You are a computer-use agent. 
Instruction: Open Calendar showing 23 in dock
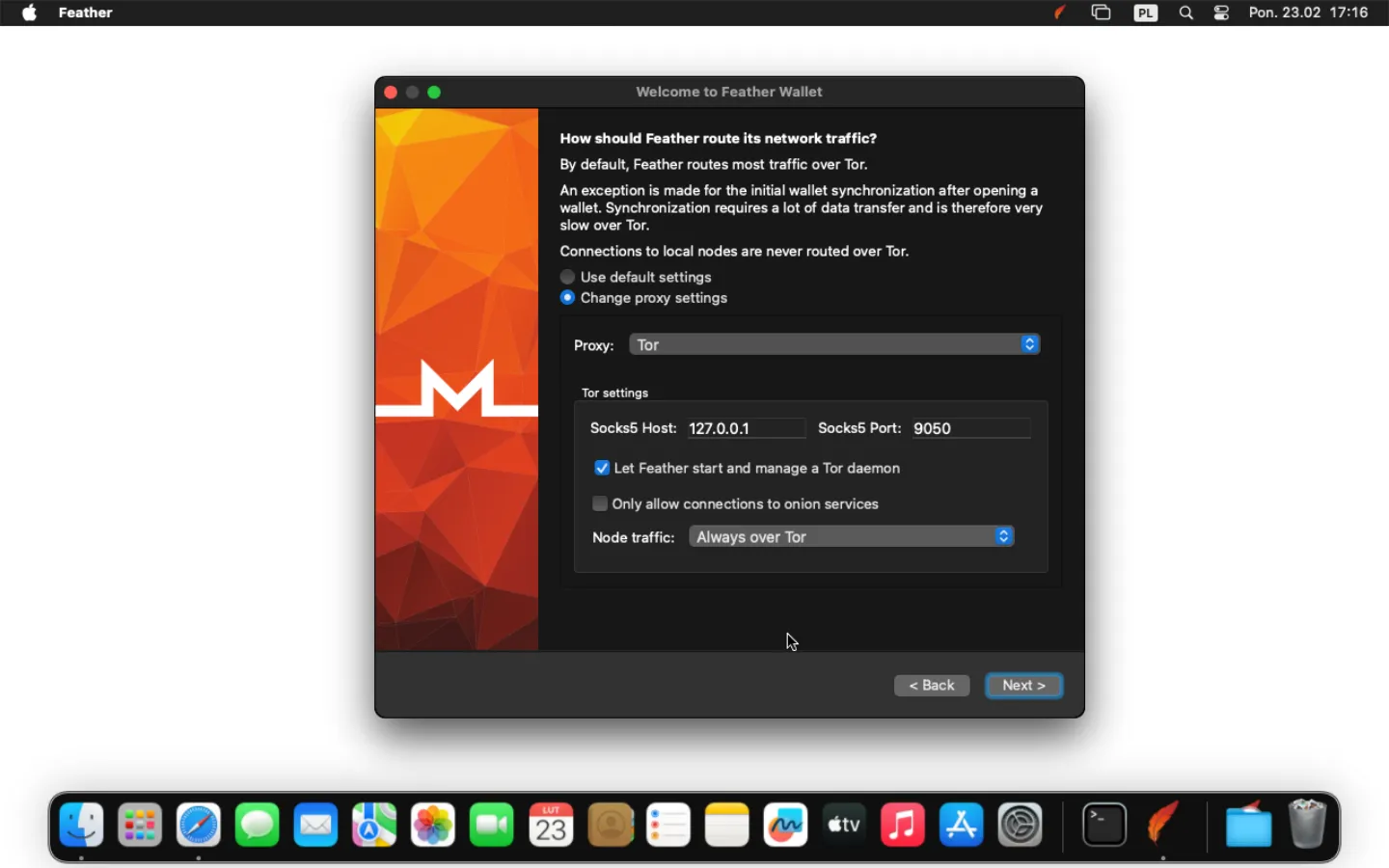coord(552,826)
